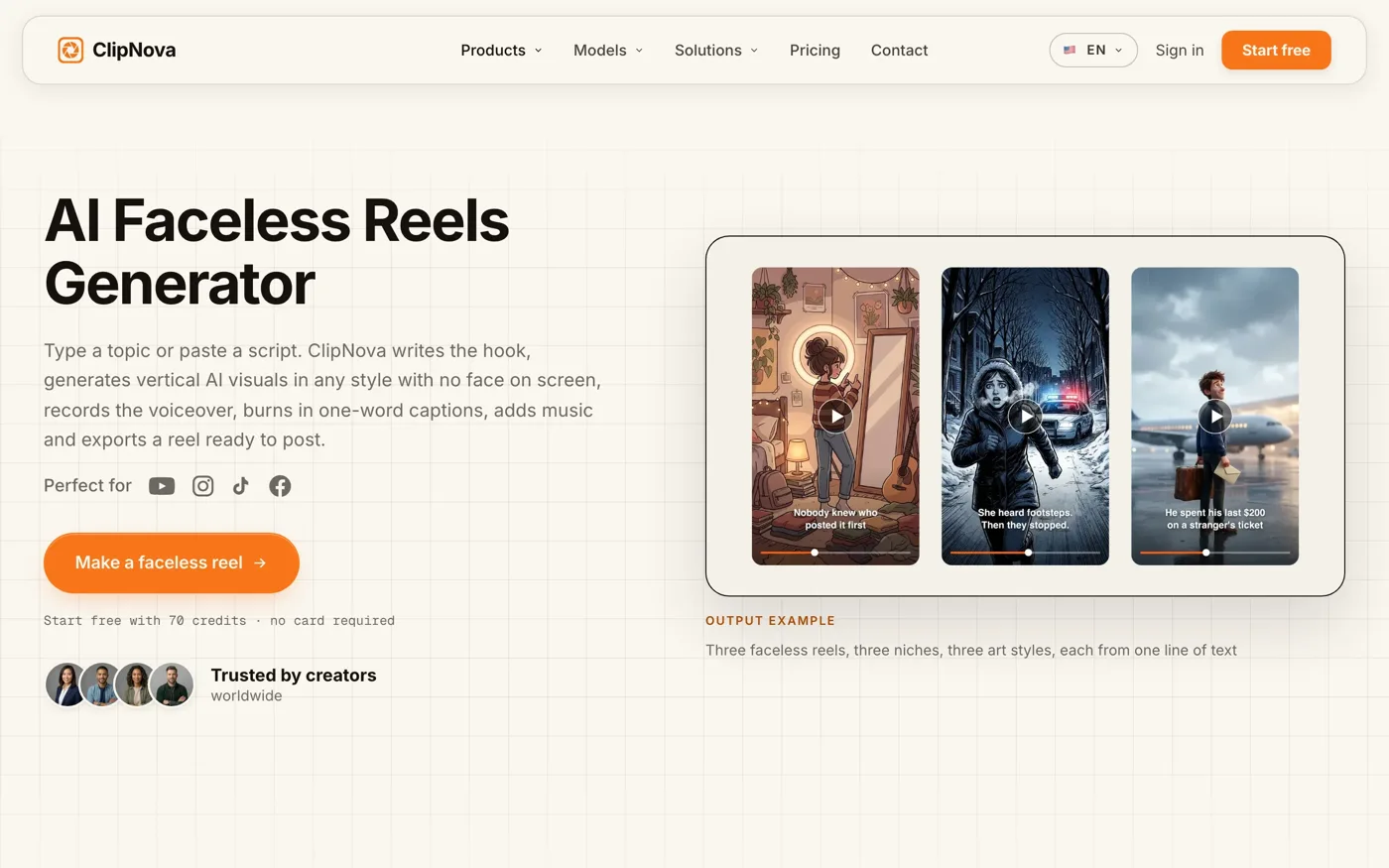Click the arrow in Make a faceless reel

[x=260, y=562]
